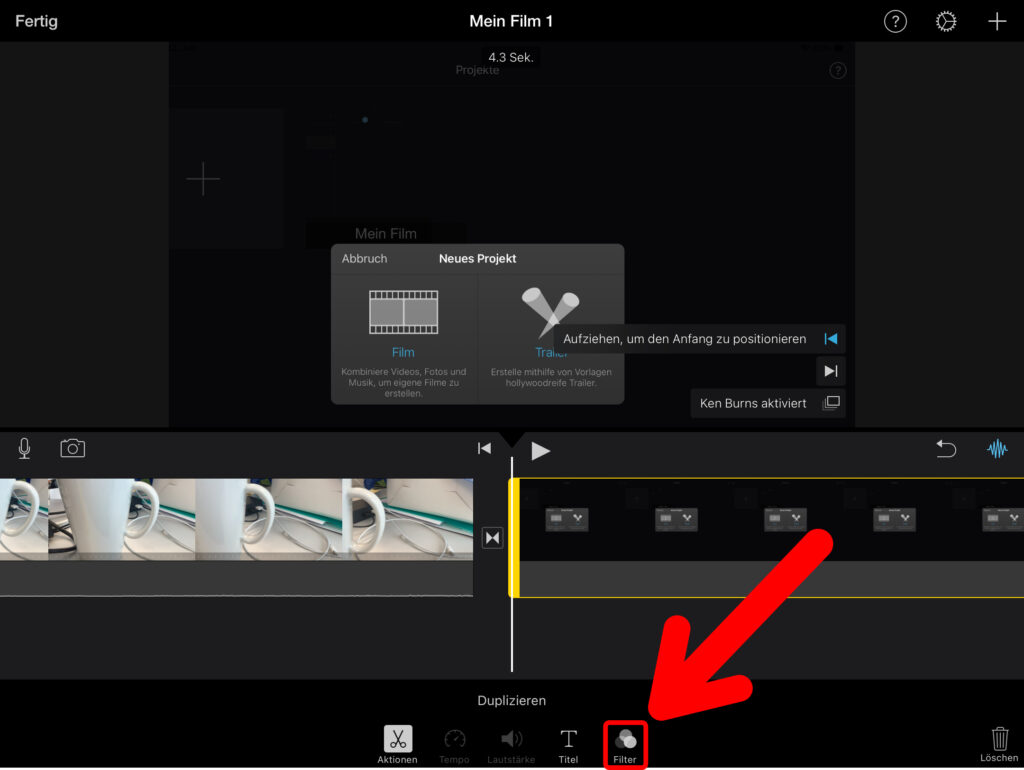
Task: Select the Aktionen scissors tool
Action: click(397, 745)
